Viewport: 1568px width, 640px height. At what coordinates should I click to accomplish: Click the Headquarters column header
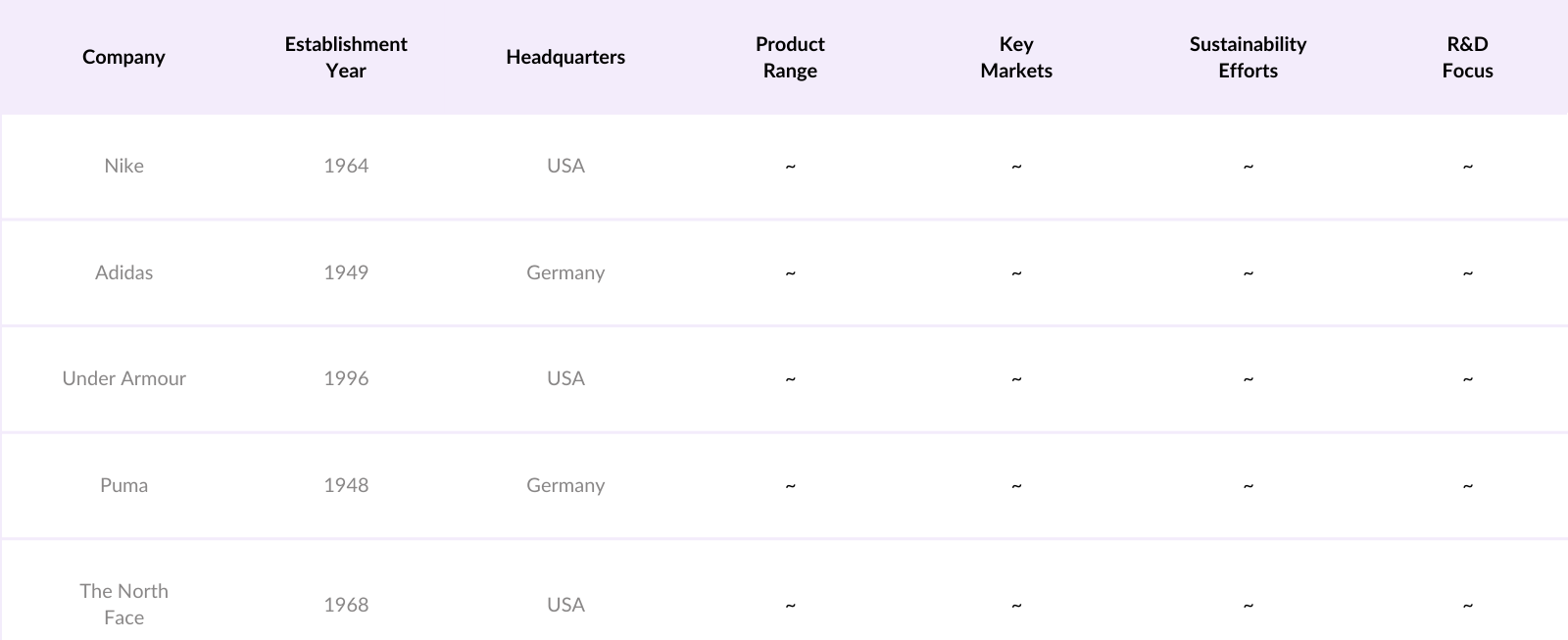565,57
